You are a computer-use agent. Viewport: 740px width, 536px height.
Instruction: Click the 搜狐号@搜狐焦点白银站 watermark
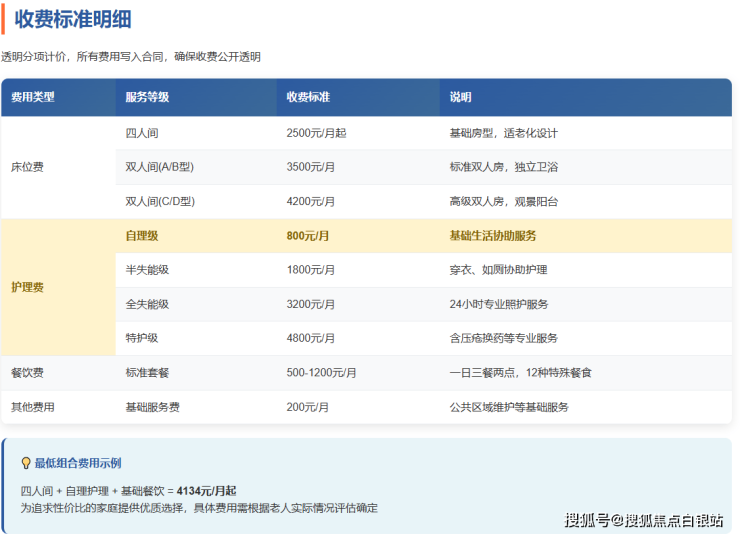tap(644, 520)
